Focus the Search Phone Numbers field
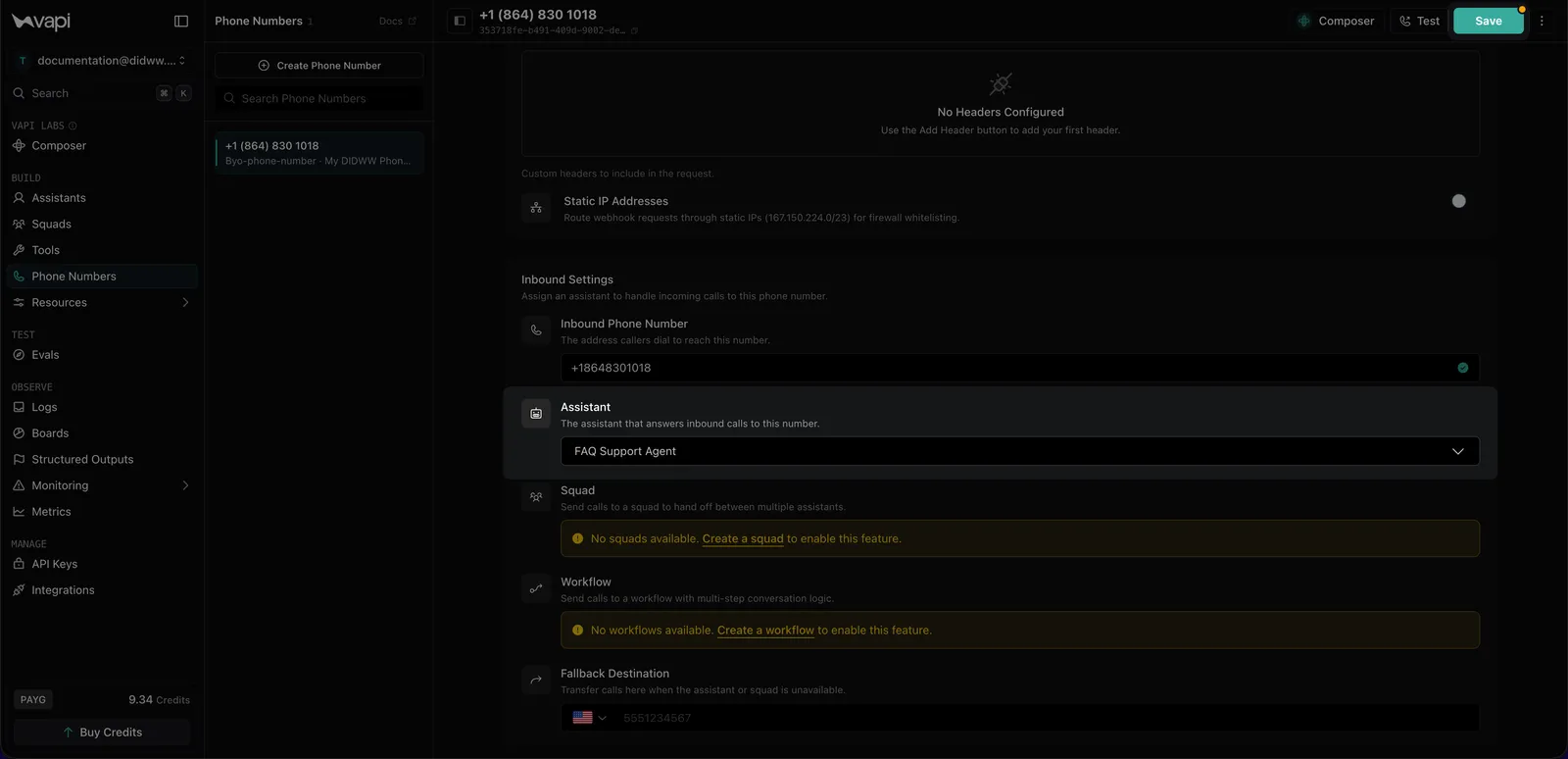The height and width of the screenshot is (759, 1568). point(319,99)
